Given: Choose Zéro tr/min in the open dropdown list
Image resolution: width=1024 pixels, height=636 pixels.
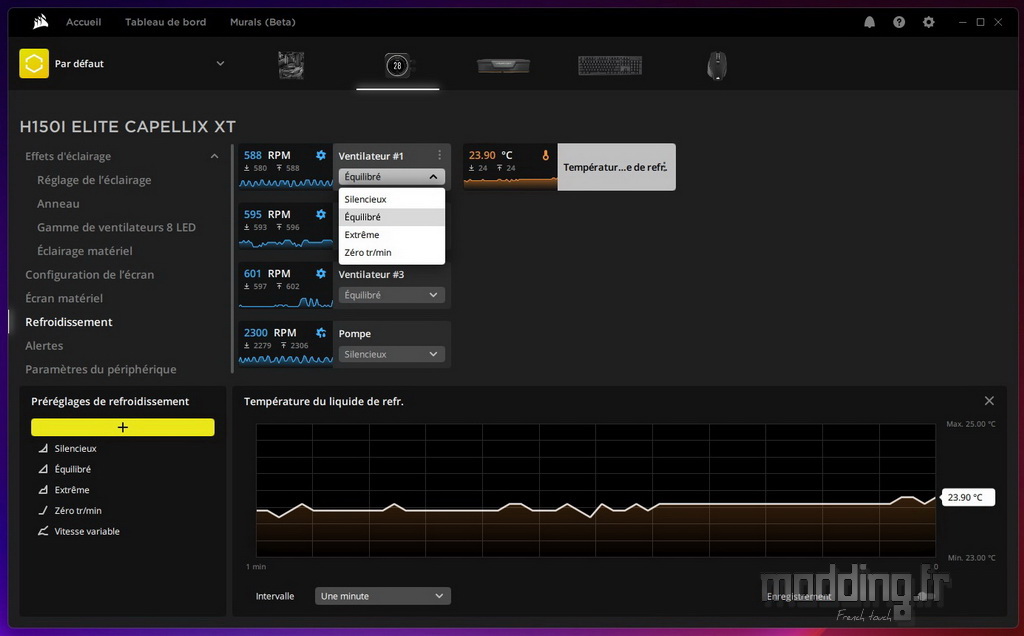Looking at the screenshot, I should pyautogui.click(x=391, y=252).
